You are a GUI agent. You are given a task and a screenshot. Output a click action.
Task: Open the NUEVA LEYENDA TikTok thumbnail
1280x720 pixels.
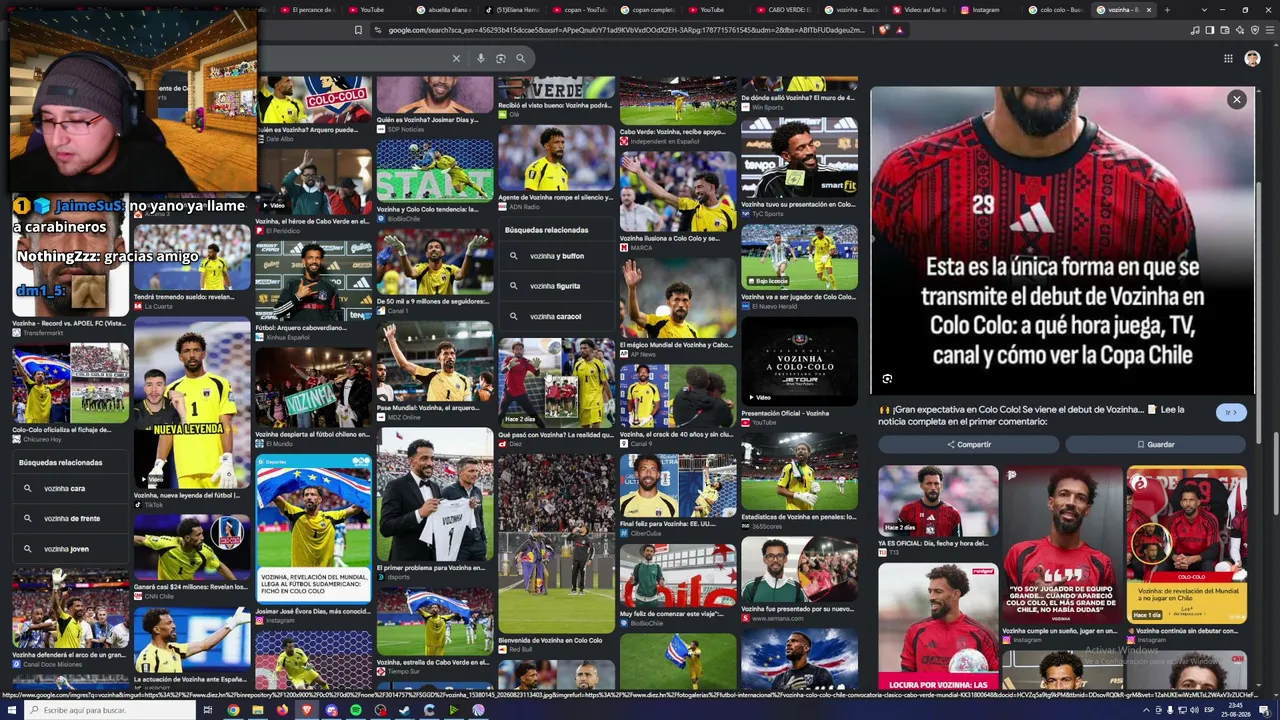pyautogui.click(x=192, y=405)
